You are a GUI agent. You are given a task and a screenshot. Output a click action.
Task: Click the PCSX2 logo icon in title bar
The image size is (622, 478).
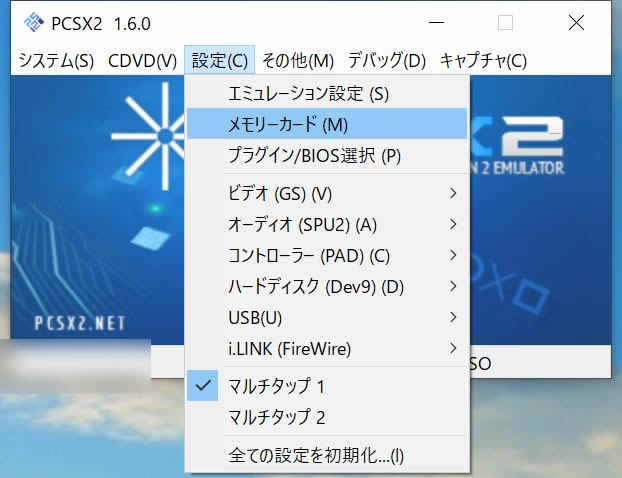[x=34, y=23]
